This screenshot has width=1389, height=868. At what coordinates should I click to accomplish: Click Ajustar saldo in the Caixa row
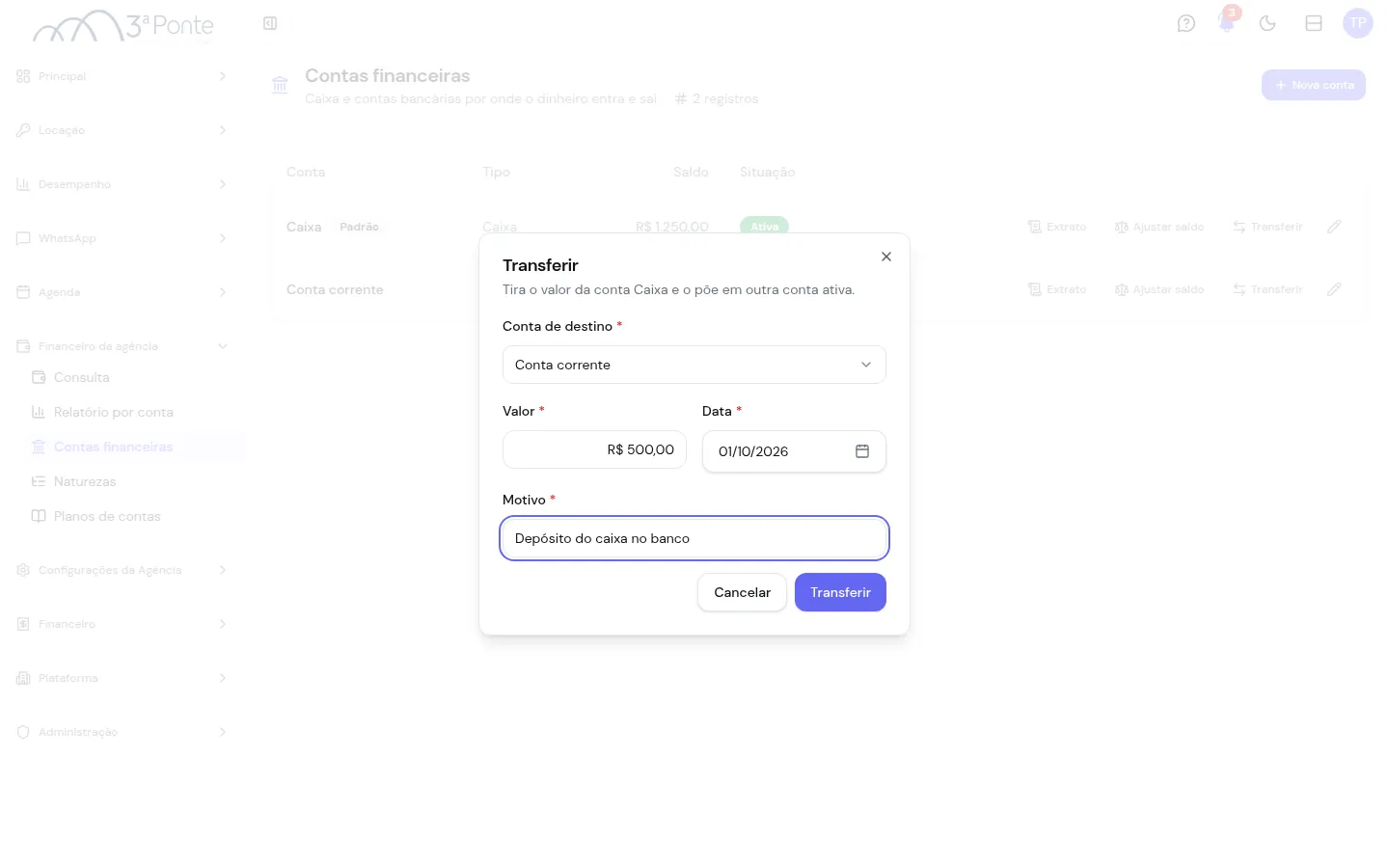[x=1159, y=227]
